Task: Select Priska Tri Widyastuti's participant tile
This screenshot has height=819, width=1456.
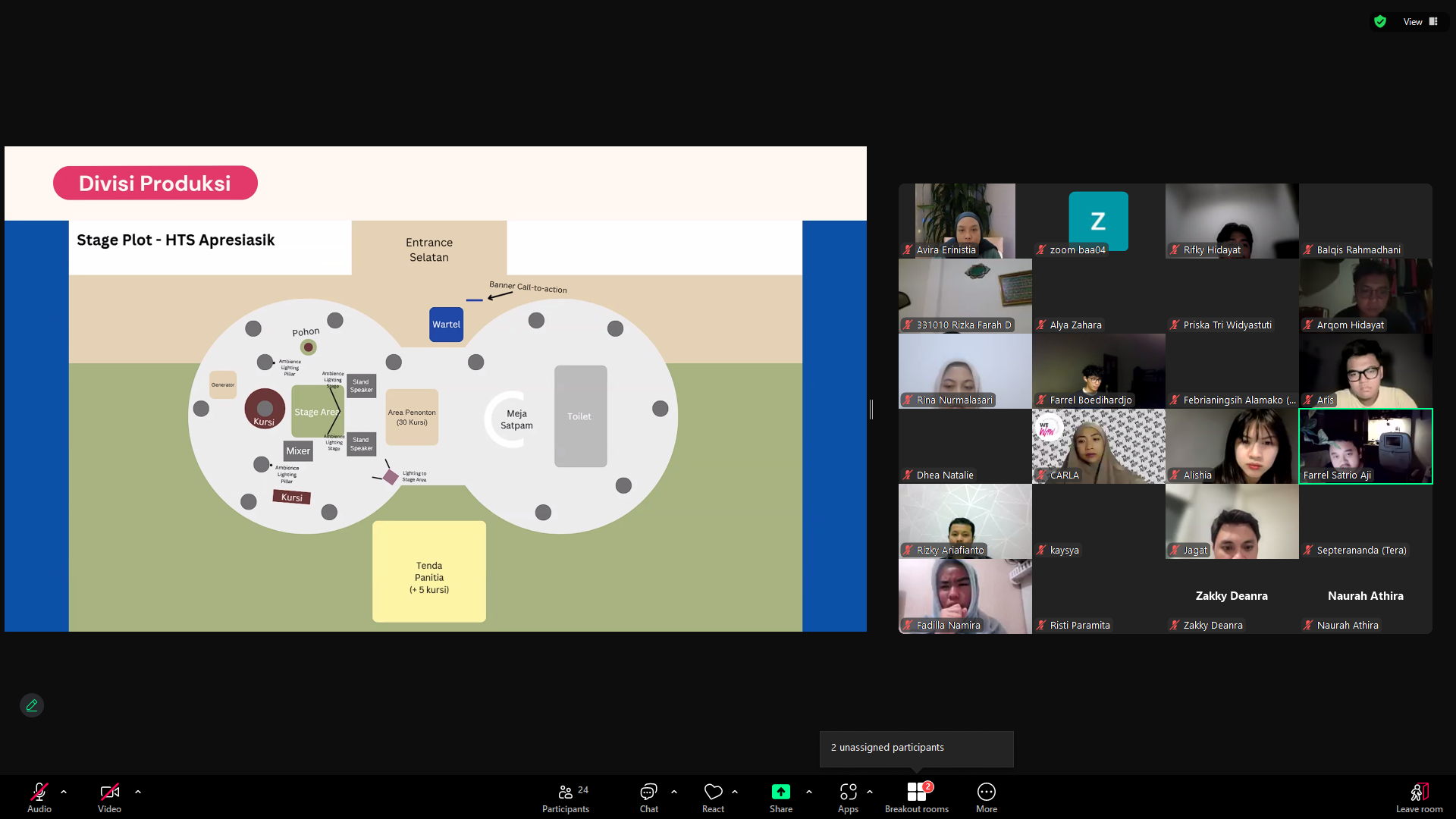Action: coord(1232,296)
